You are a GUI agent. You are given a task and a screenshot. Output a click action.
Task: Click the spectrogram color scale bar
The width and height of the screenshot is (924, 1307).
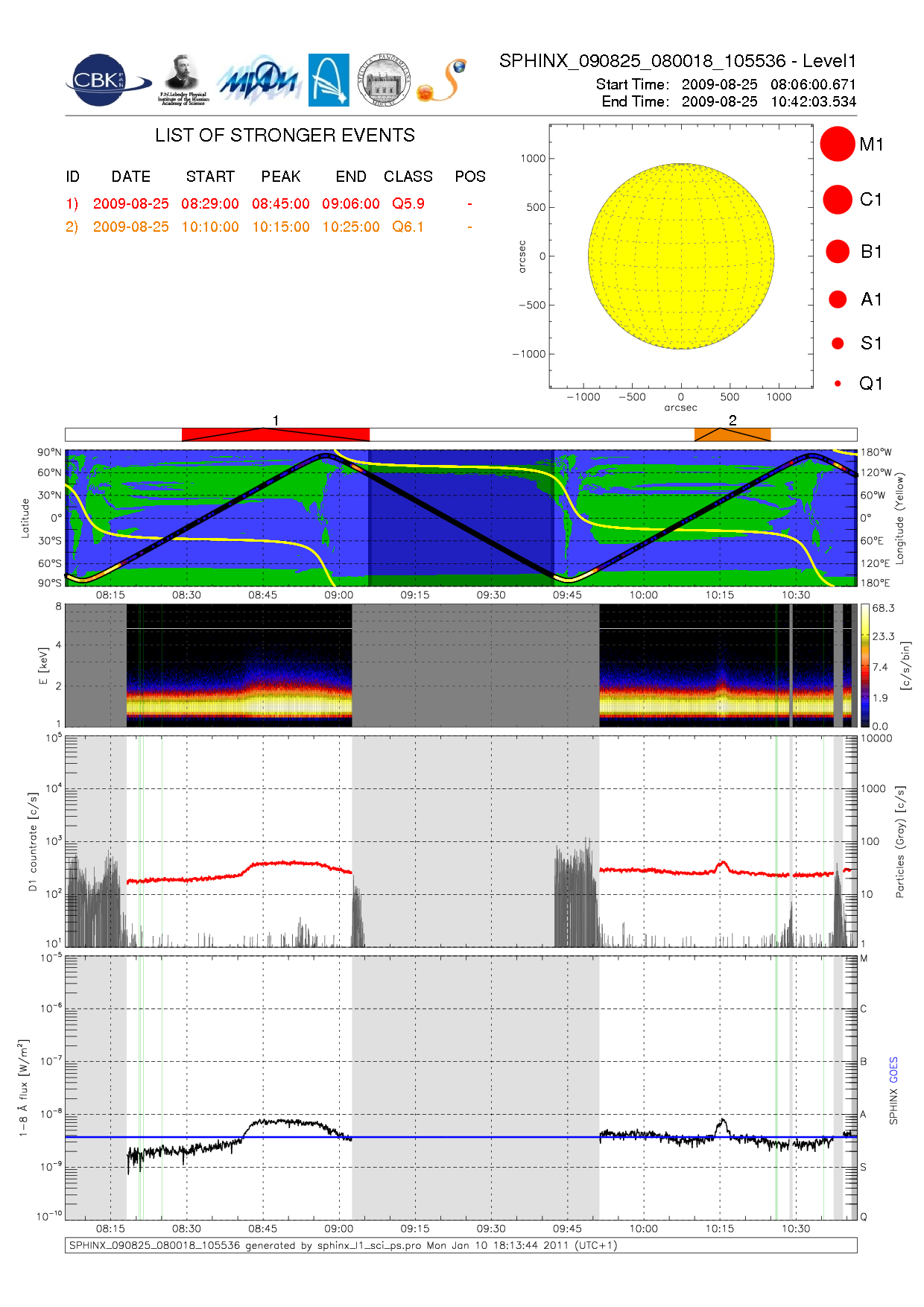point(864,665)
